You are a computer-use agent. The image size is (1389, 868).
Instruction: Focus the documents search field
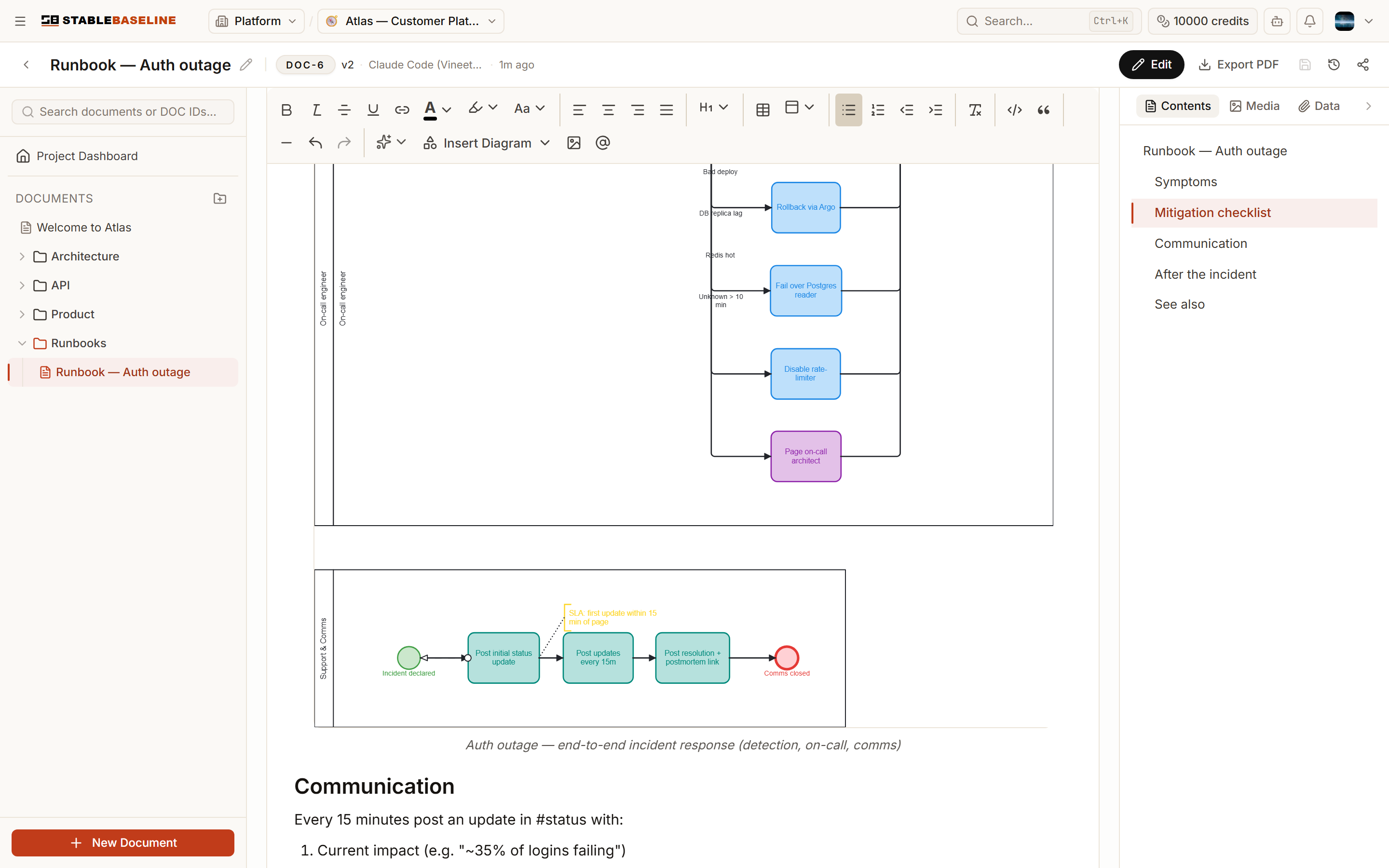click(x=123, y=112)
